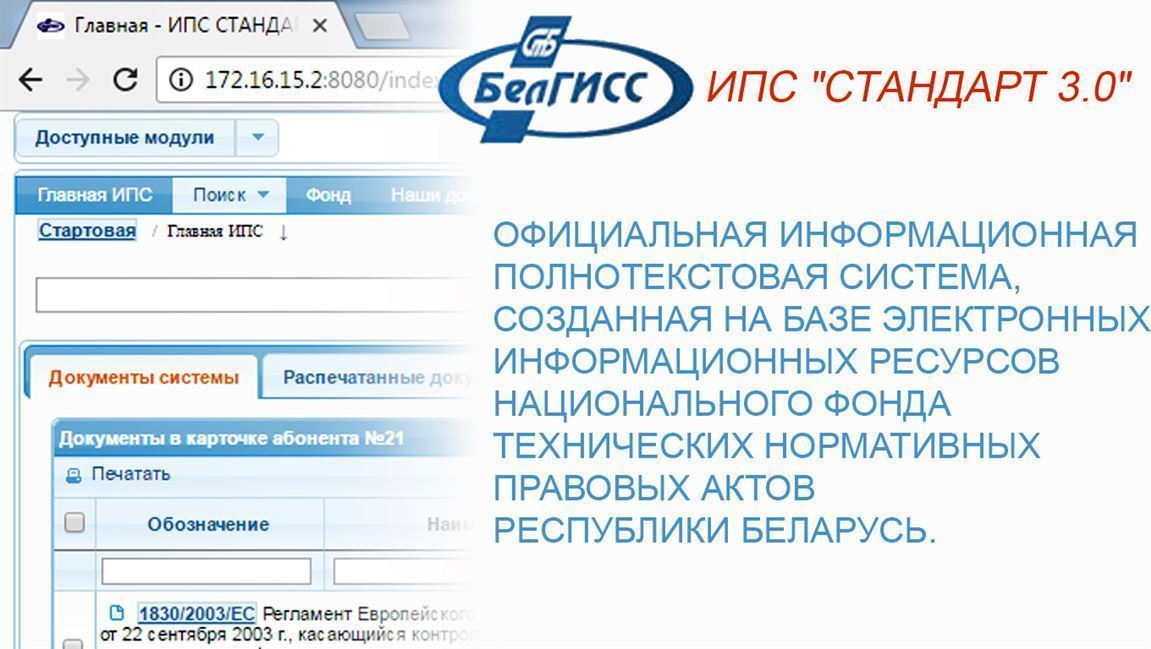Toggle the select-all checkbox in table header
The image size is (1151, 649).
74,523
